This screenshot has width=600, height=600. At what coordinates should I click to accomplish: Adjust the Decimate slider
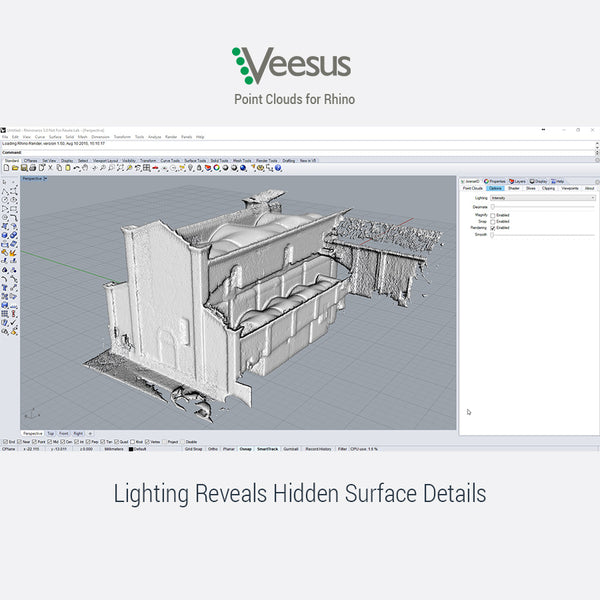(x=492, y=207)
